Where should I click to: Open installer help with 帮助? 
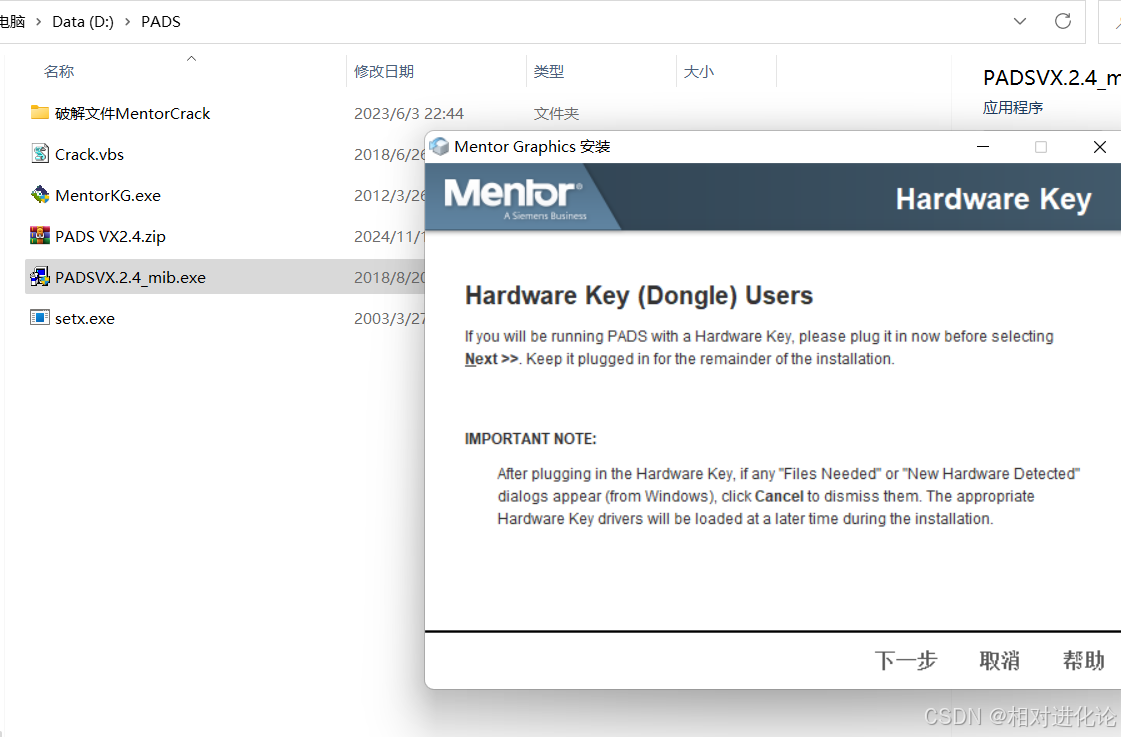(x=1083, y=660)
